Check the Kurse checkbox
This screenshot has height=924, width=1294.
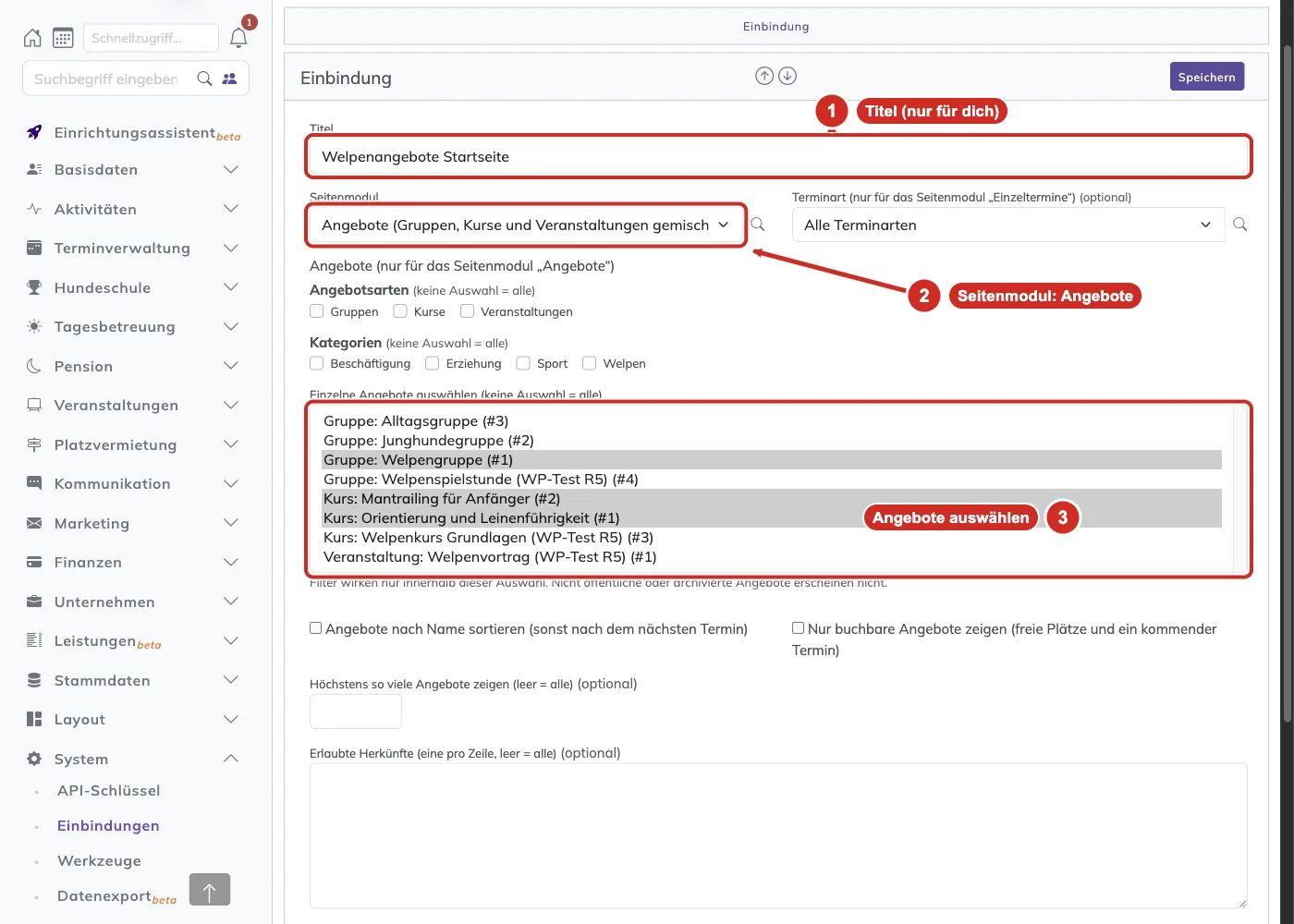click(400, 311)
